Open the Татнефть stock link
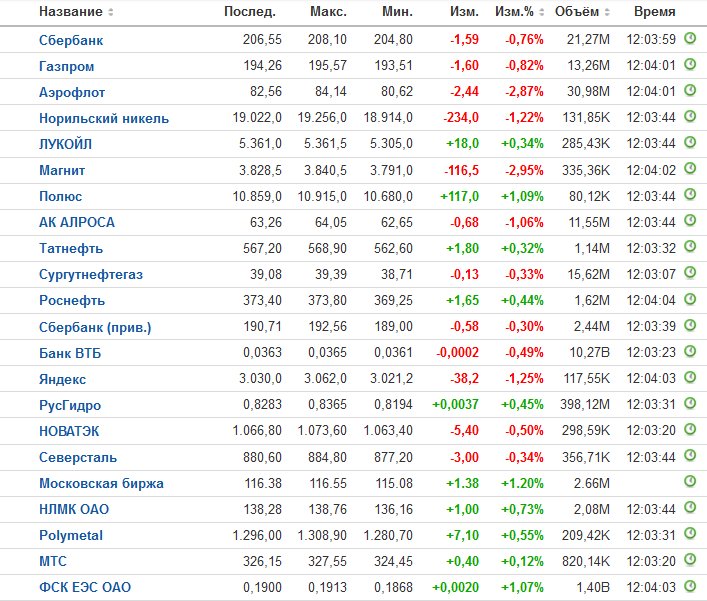Screen dimensions: 707x601 coord(71,248)
